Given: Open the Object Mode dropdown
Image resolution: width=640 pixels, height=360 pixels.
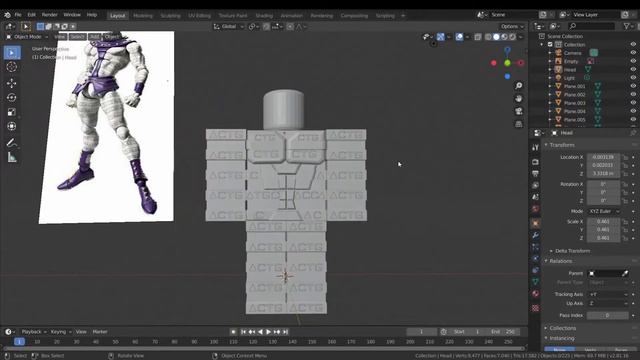Looking at the screenshot, I should click(x=27, y=37).
